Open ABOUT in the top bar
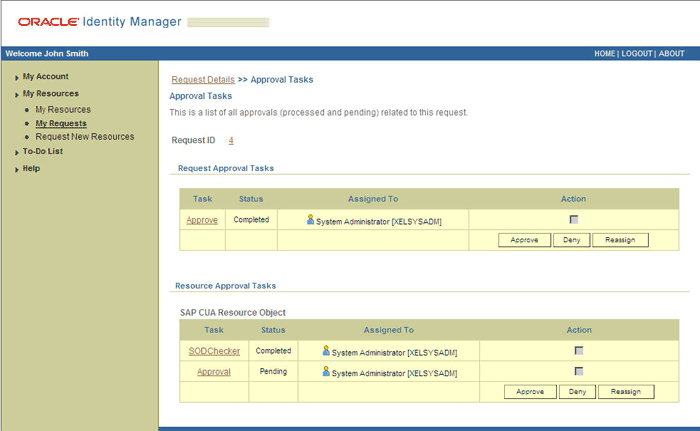Image resolution: width=700 pixels, height=431 pixels. click(x=671, y=54)
